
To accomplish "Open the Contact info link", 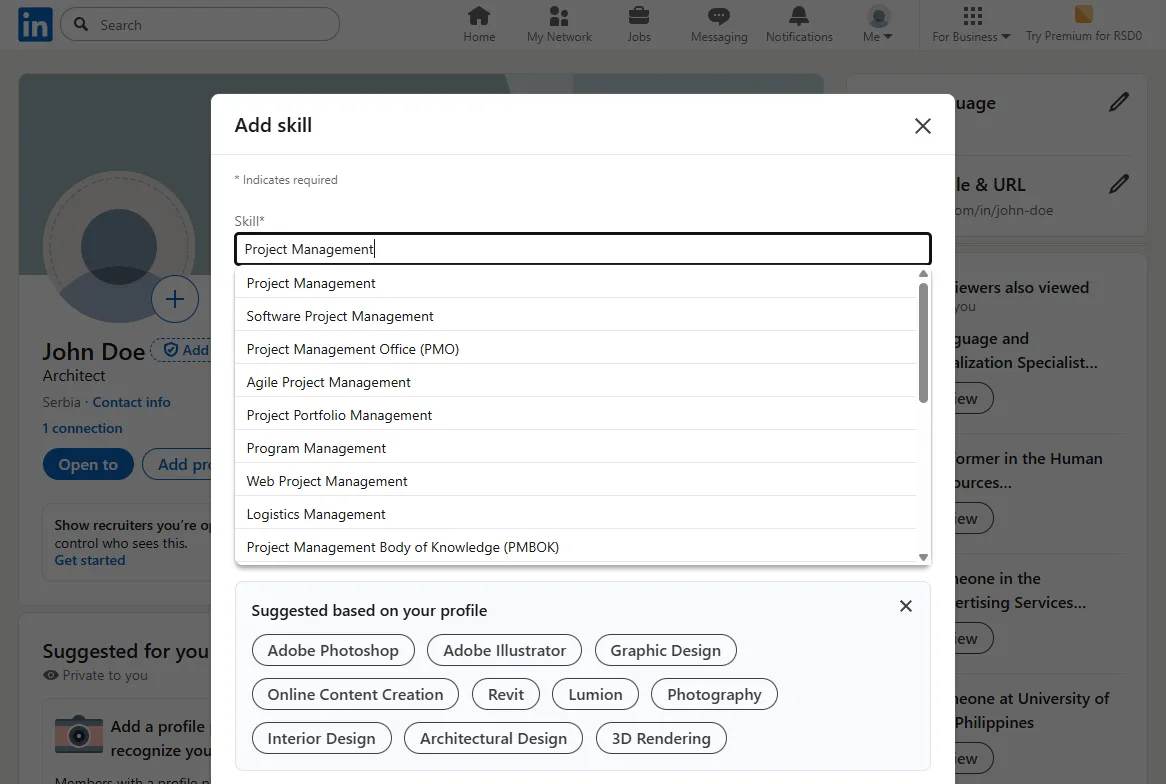I will [131, 402].
